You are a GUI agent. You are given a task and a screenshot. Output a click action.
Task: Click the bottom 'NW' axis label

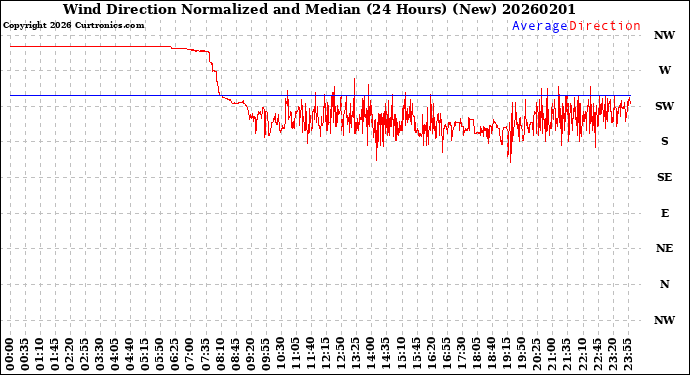point(664,320)
